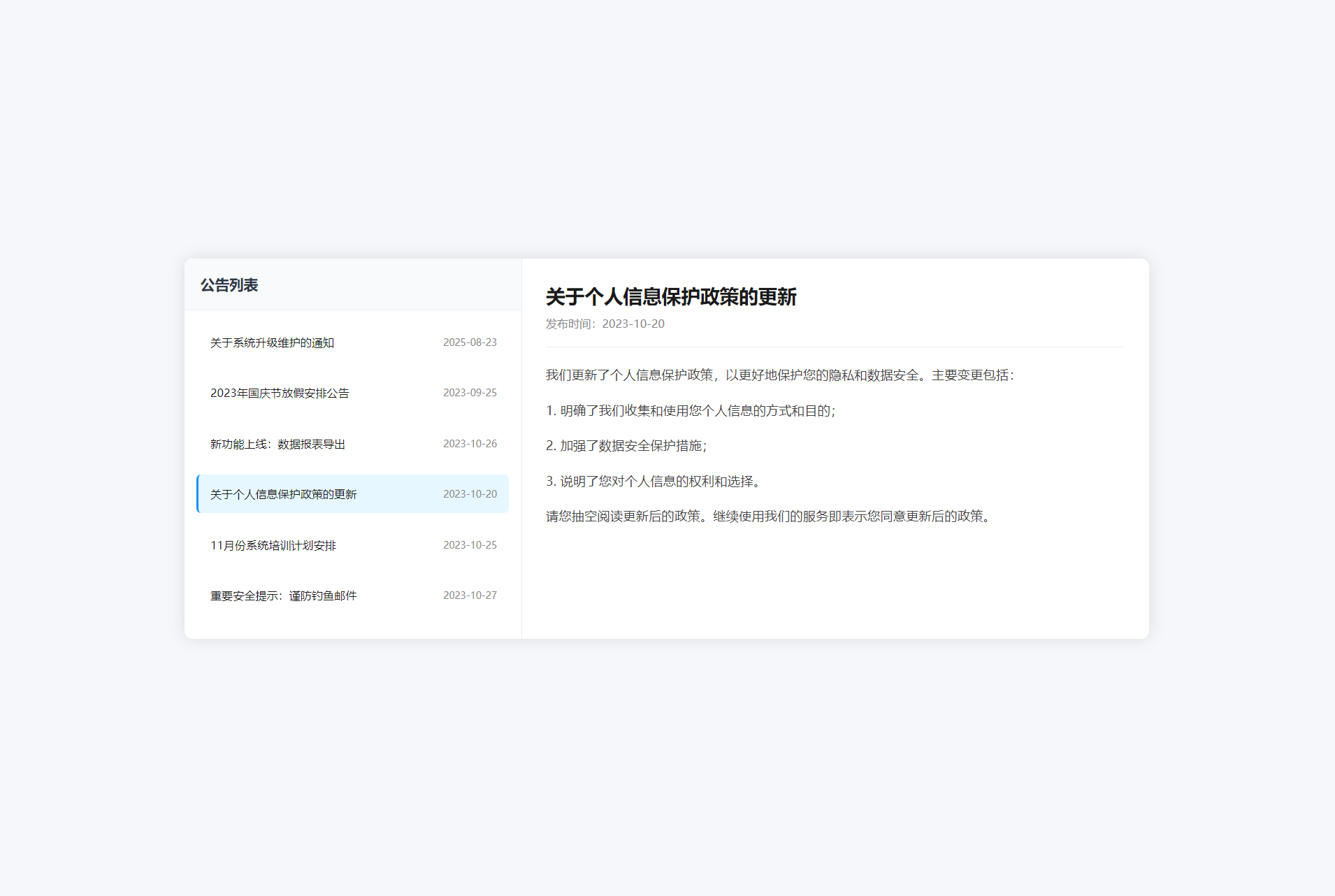The width and height of the screenshot is (1335, 896).
Task: Click the date 2023-10-25
Action: click(470, 544)
